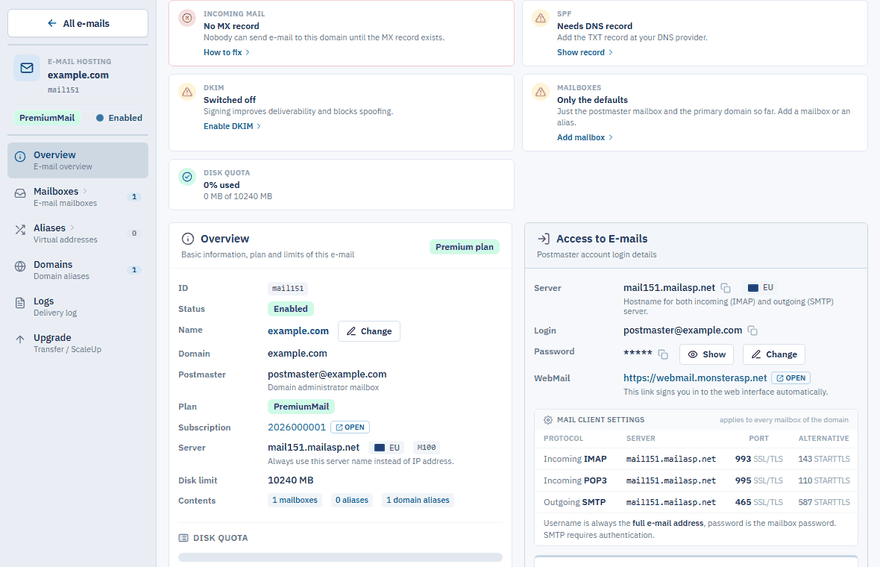Open the Domains sidebar section

coord(77,269)
